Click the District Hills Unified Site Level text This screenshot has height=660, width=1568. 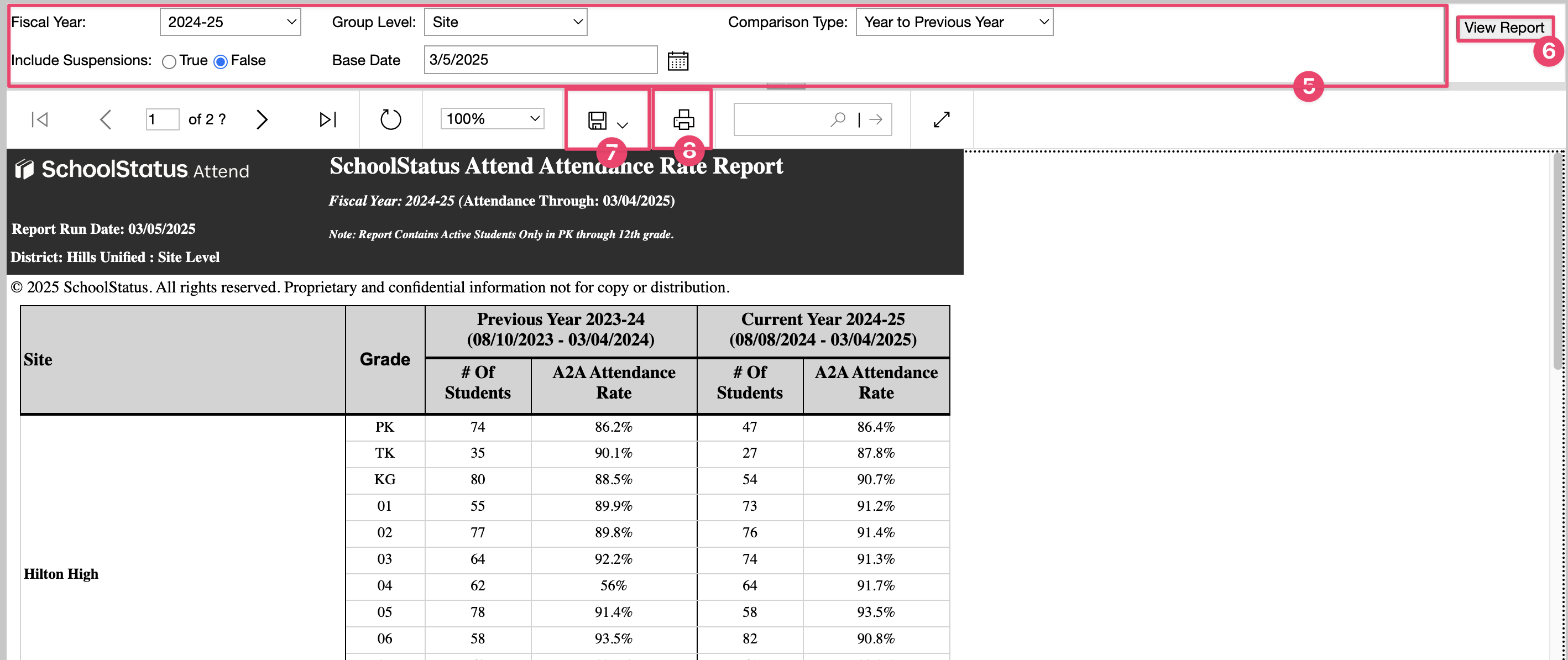tap(115, 257)
